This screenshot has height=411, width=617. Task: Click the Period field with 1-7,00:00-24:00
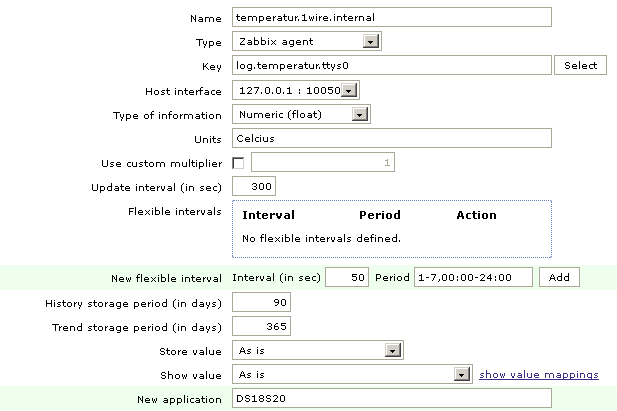[472, 277]
